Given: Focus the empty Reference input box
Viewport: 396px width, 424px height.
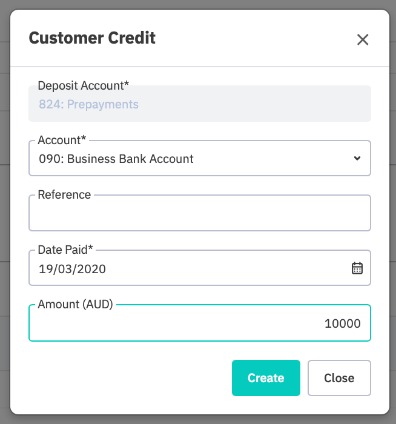Looking at the screenshot, I should click(200, 213).
